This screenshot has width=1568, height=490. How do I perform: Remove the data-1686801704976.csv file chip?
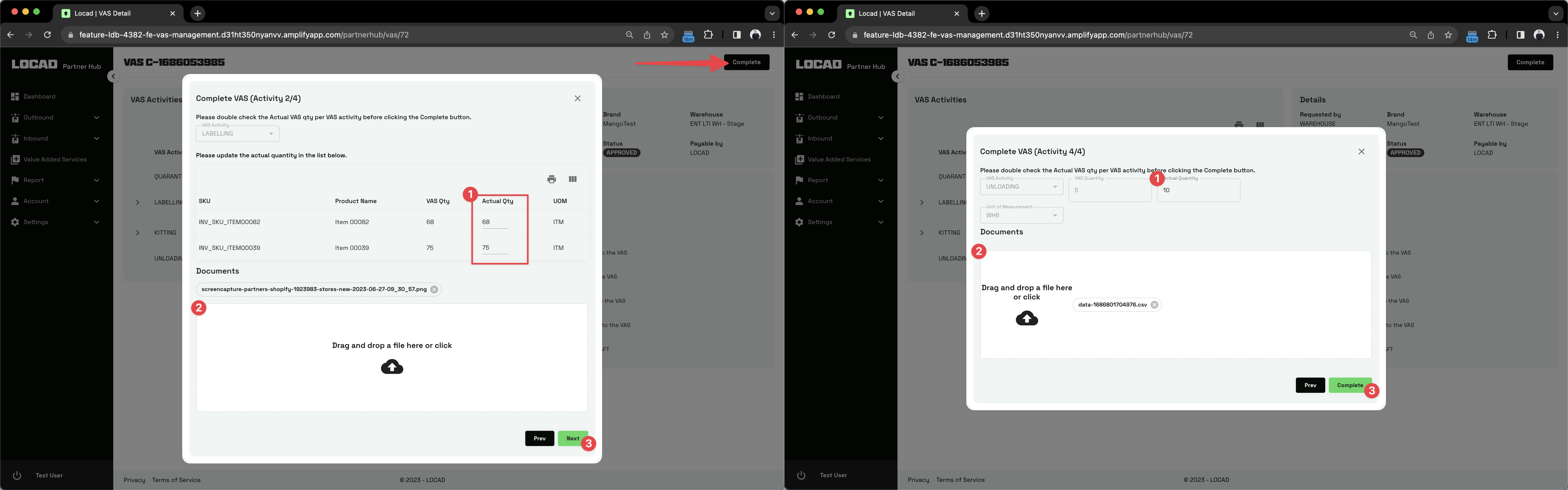(x=1154, y=305)
